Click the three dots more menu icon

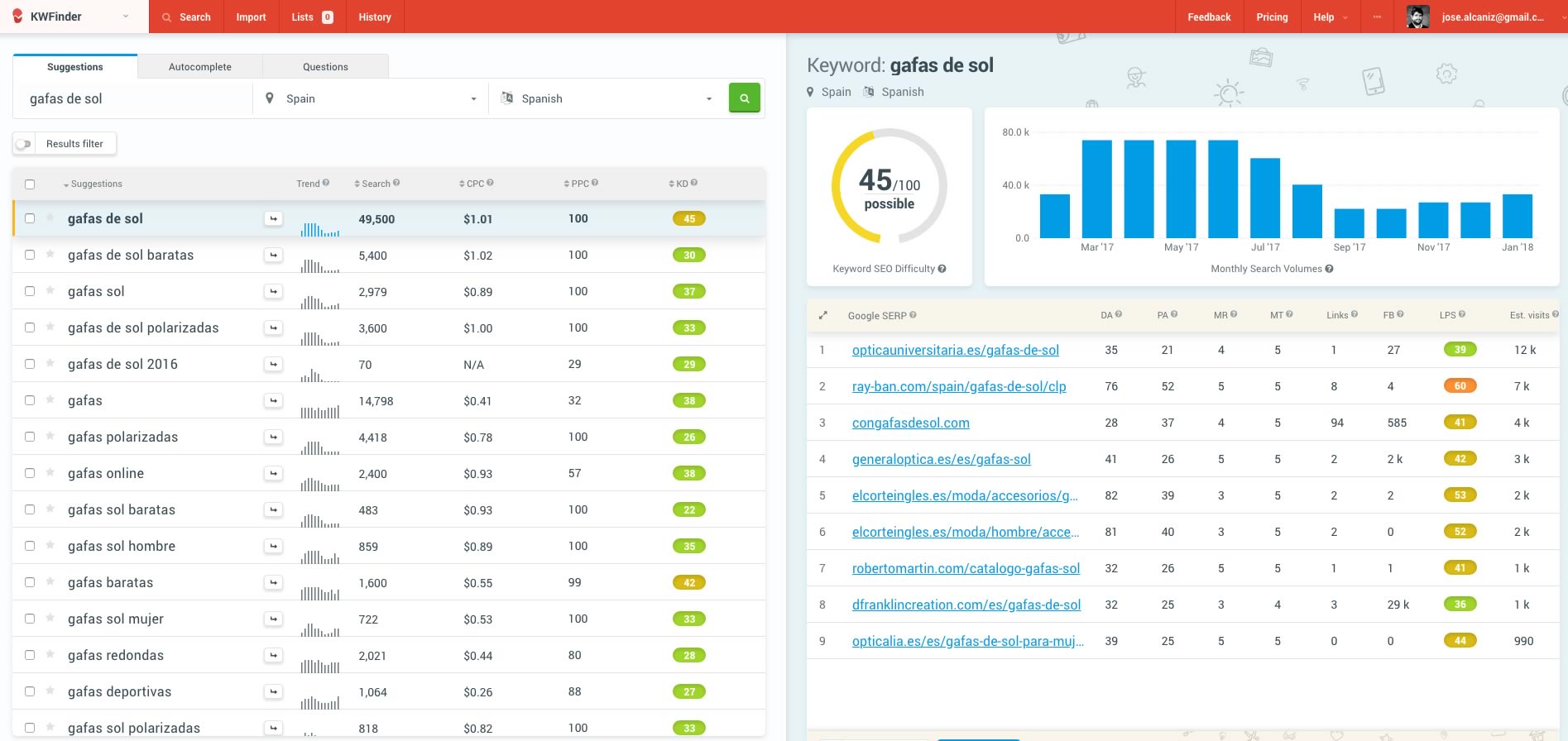(x=1377, y=17)
